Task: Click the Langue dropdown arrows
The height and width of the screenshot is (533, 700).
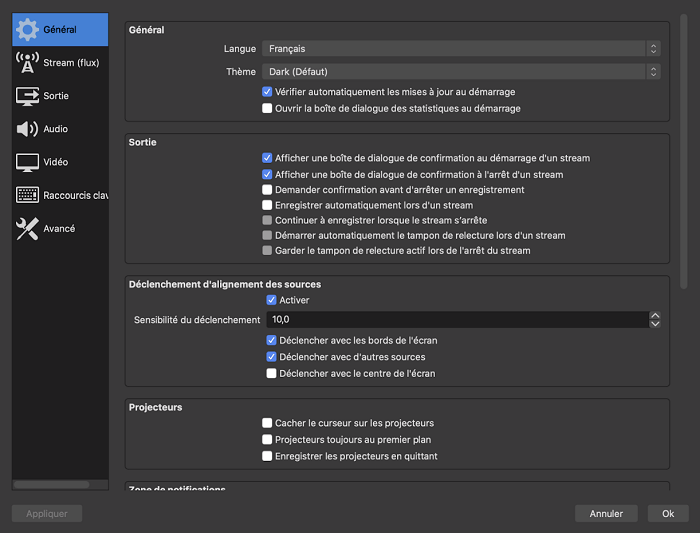Action: (653, 49)
